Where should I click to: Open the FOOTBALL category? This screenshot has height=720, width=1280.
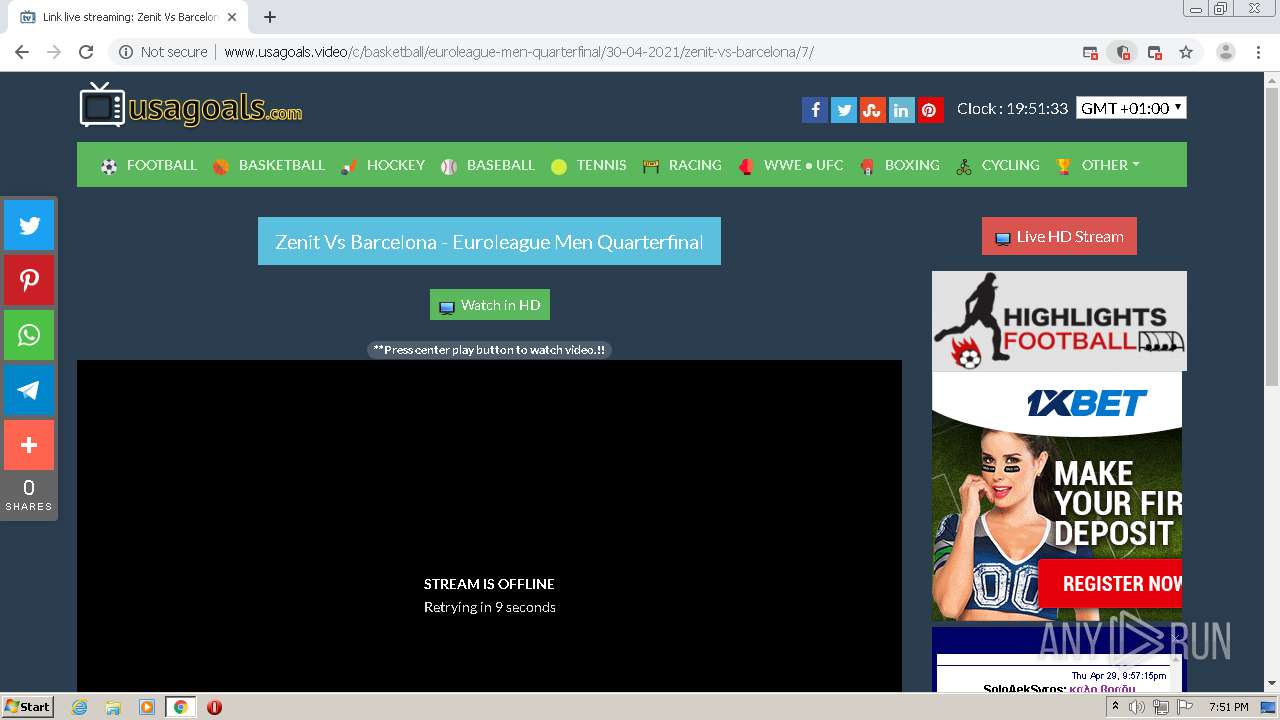point(149,165)
